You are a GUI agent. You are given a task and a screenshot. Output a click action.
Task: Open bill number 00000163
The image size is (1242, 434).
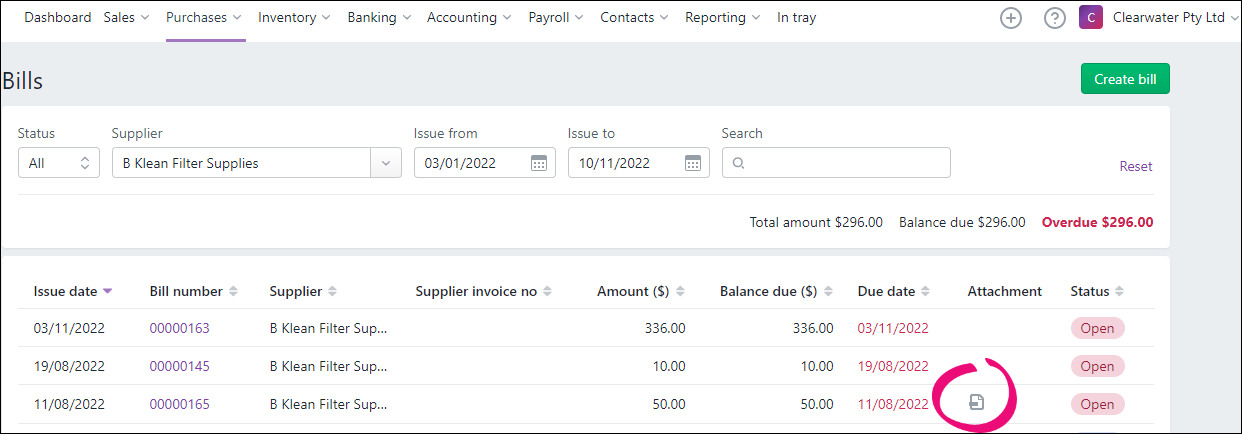click(x=180, y=328)
